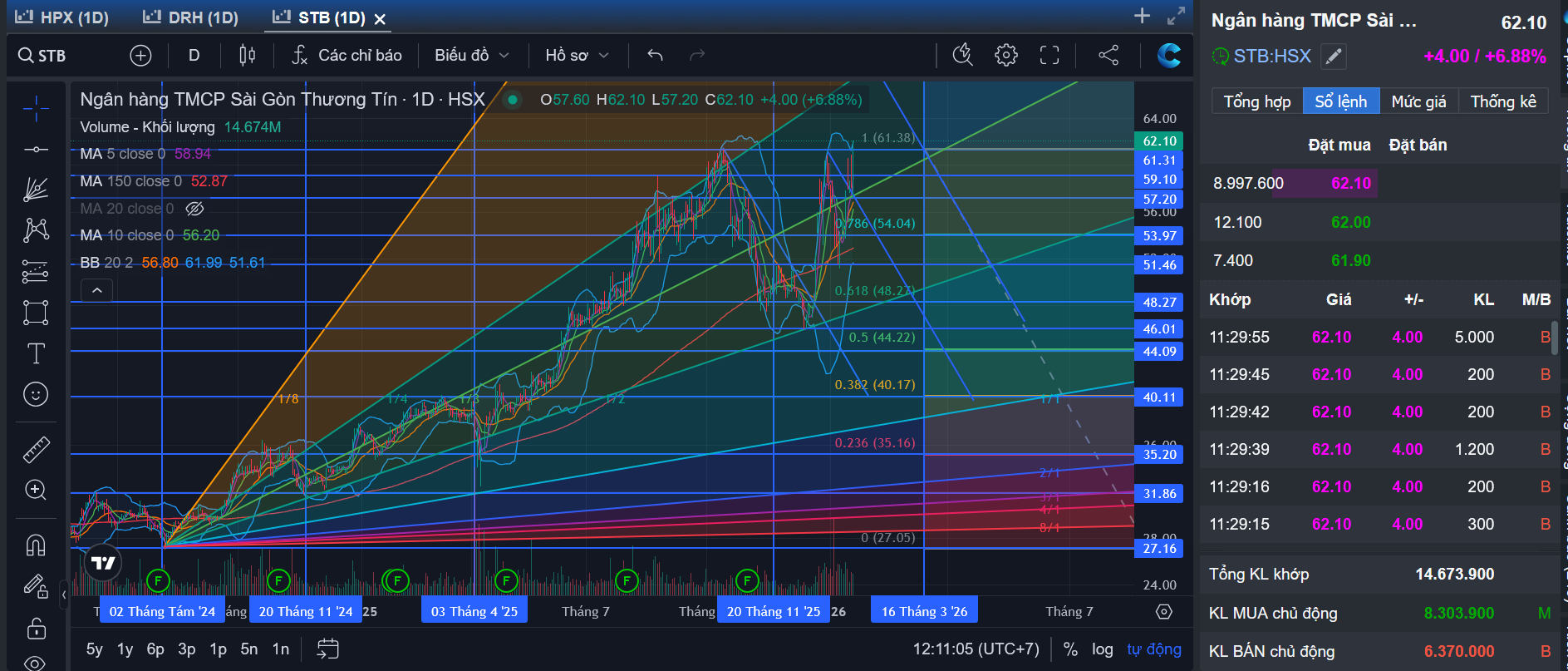1568x671 pixels.
Task: Open the quick search lightning icon
Action: point(963,56)
